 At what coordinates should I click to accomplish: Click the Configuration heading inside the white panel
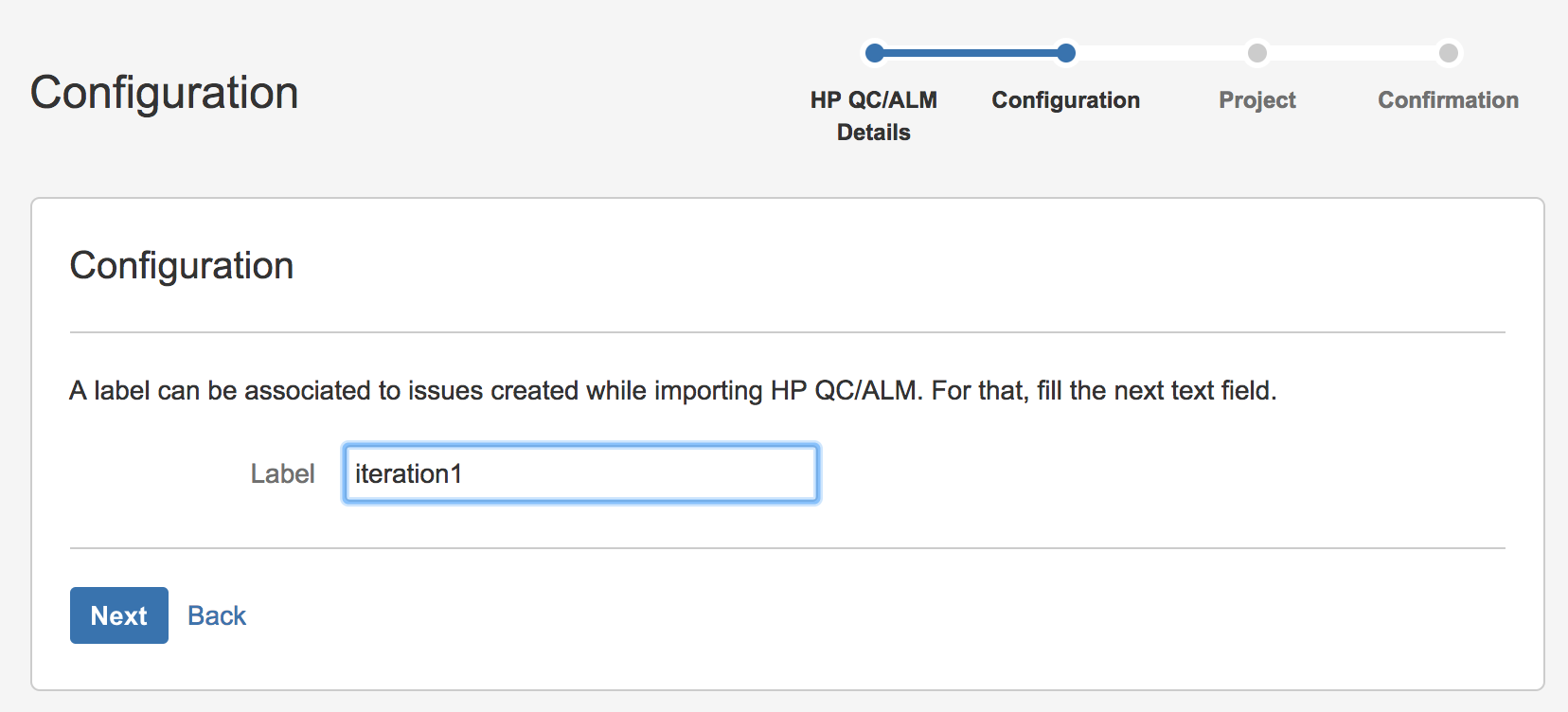point(182,266)
